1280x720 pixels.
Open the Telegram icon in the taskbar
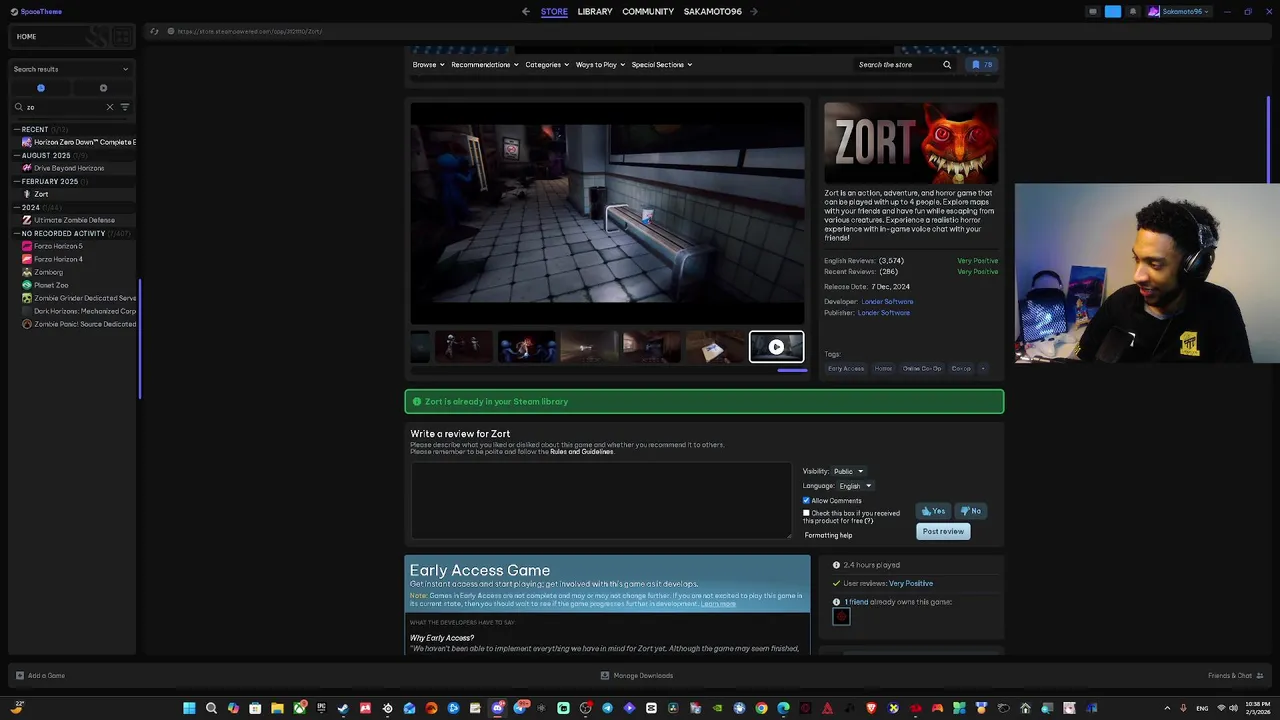click(x=607, y=708)
